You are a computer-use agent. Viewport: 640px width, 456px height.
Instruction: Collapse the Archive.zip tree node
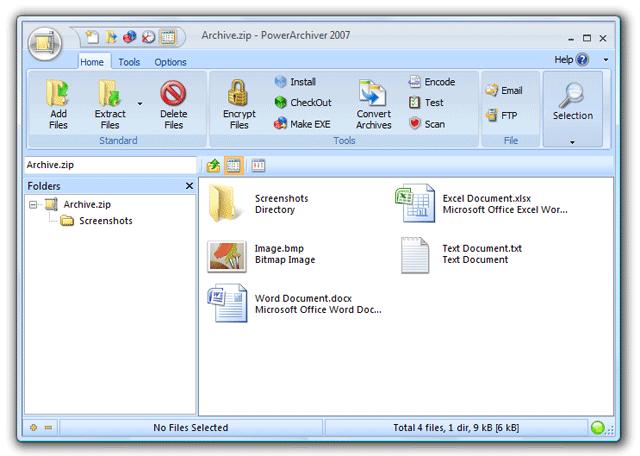tap(33, 205)
